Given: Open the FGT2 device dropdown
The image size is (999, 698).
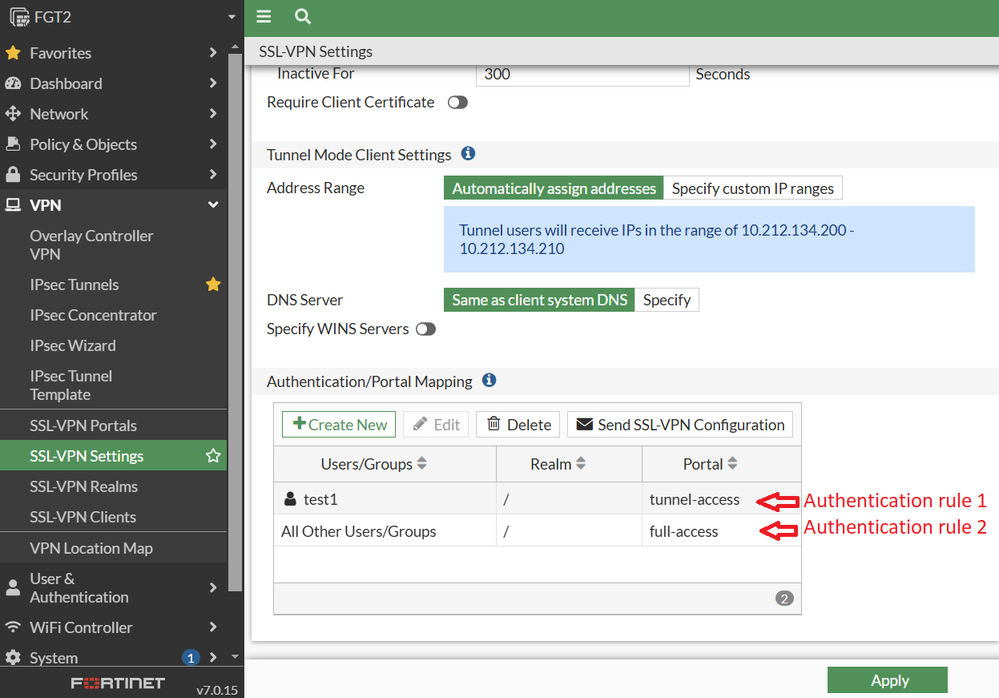Looking at the screenshot, I should pos(231,17).
